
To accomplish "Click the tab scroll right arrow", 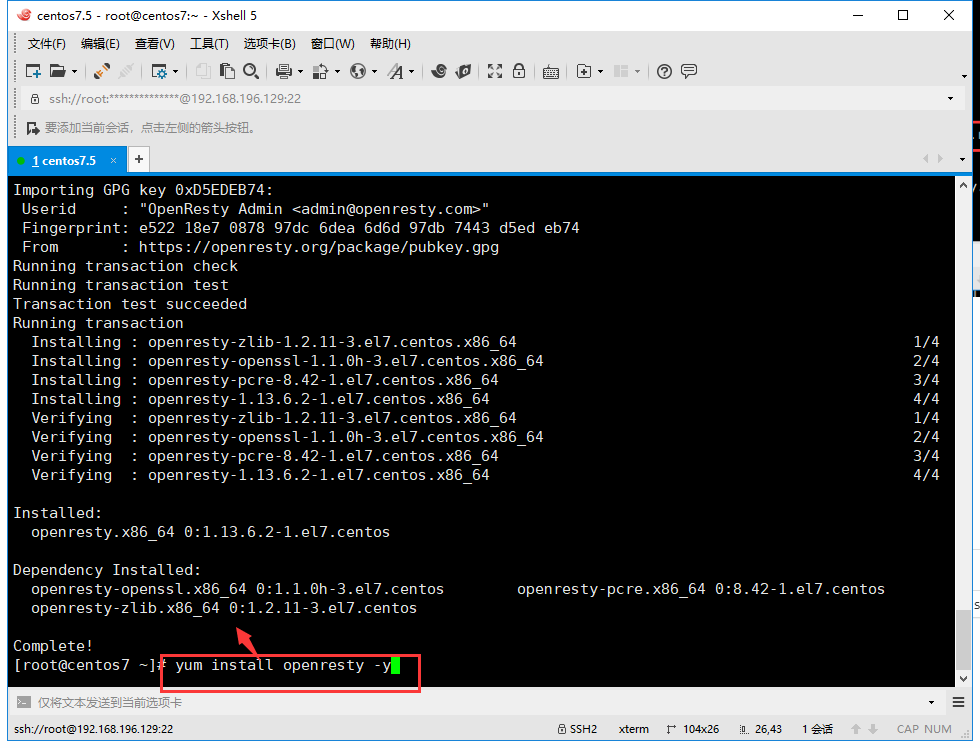I will 941,159.
